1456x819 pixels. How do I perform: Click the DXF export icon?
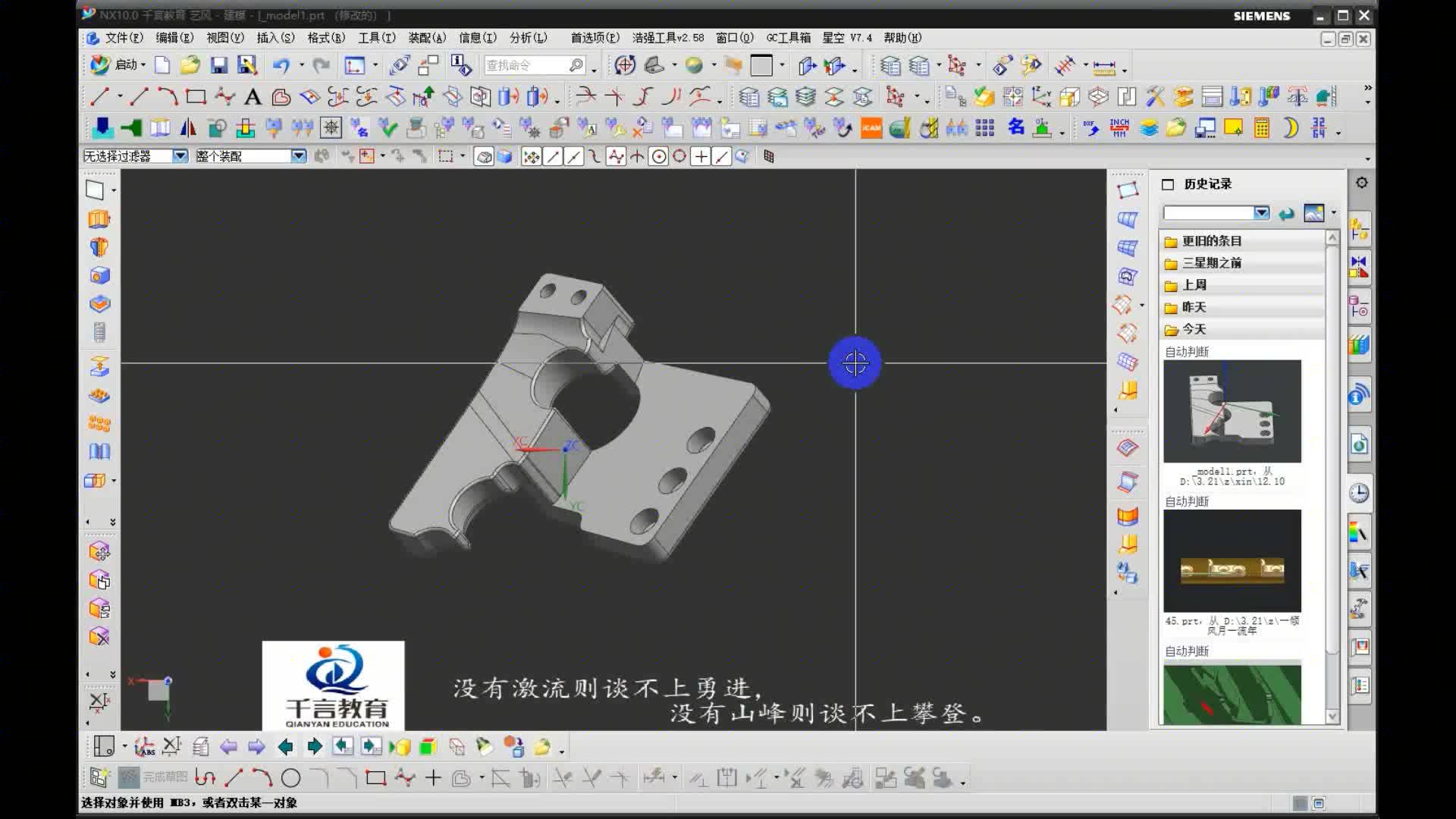point(1091,128)
